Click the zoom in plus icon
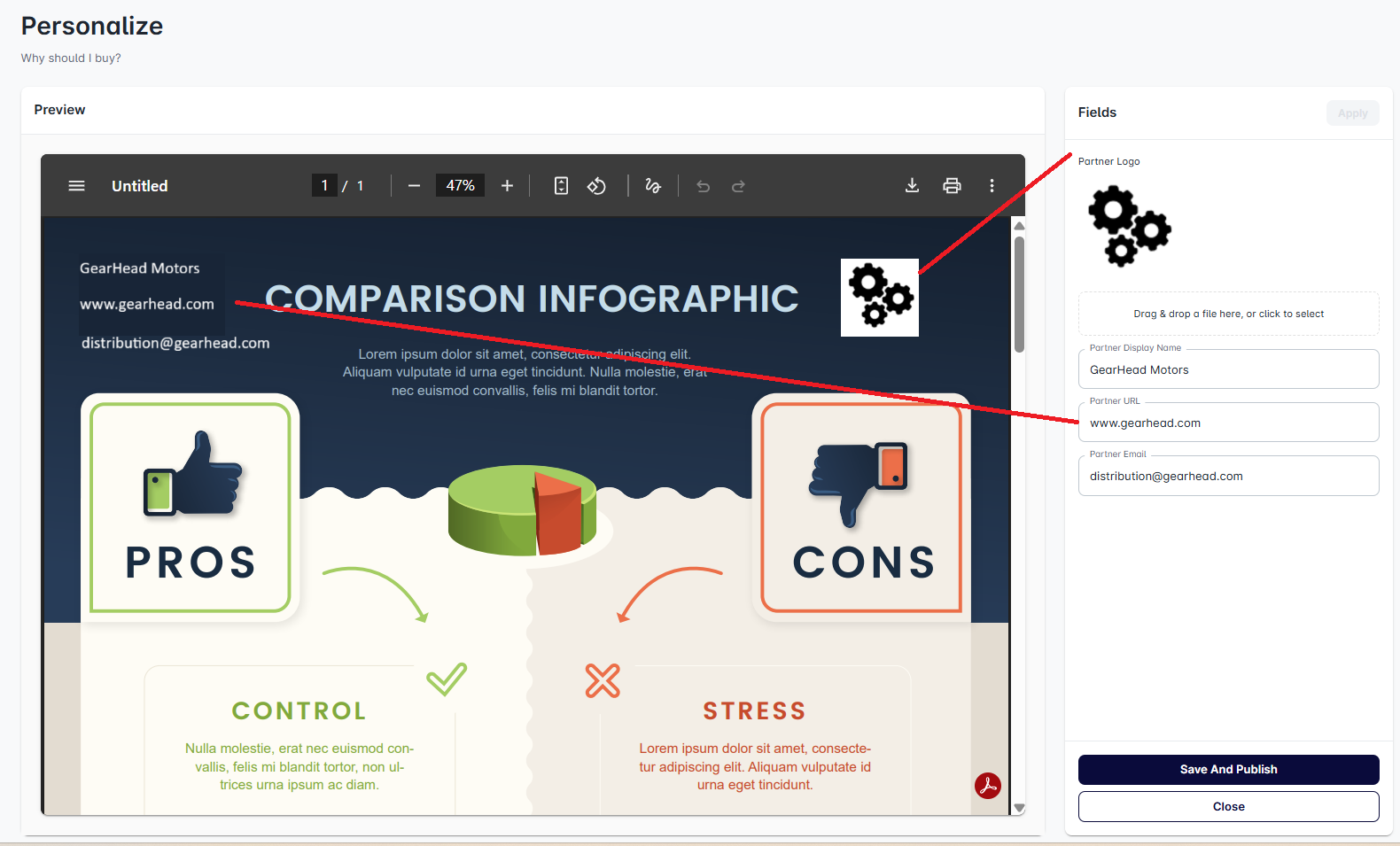1400x846 pixels. tap(507, 186)
